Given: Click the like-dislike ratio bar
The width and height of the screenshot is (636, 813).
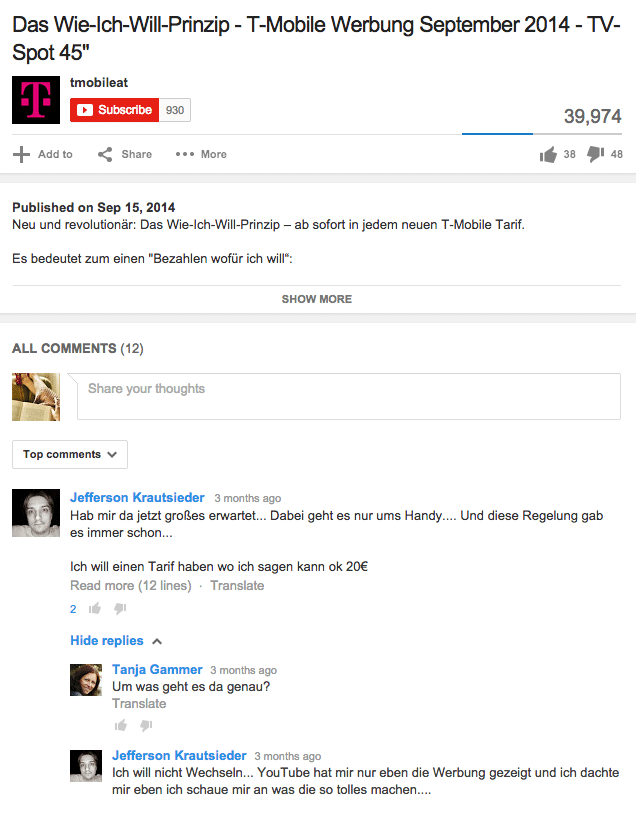Looking at the screenshot, I should point(542,134).
